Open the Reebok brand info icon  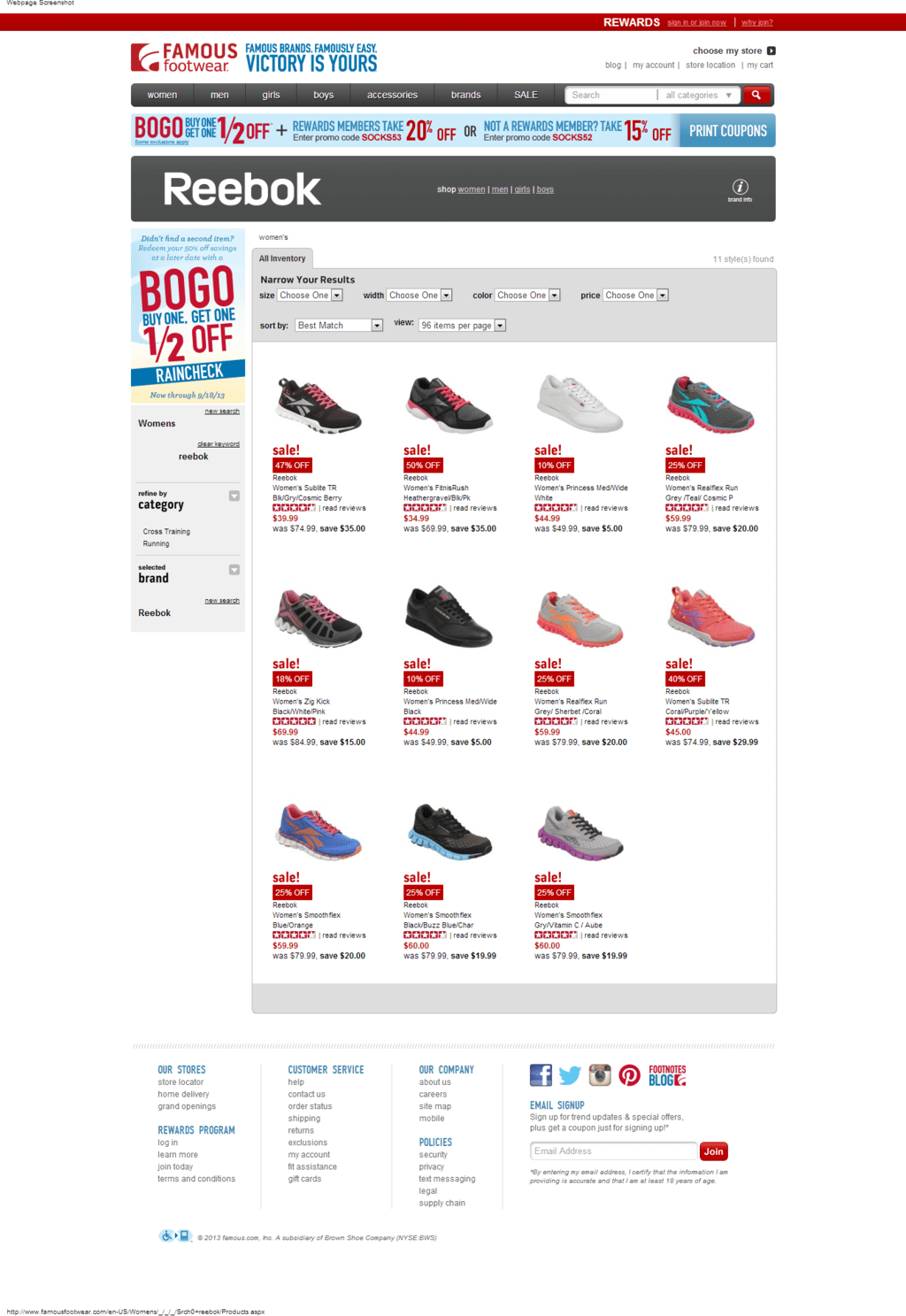coord(741,187)
